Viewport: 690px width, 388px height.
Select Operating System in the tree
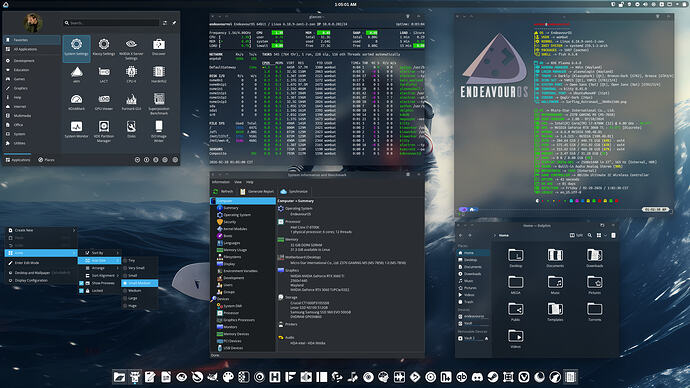point(237,215)
